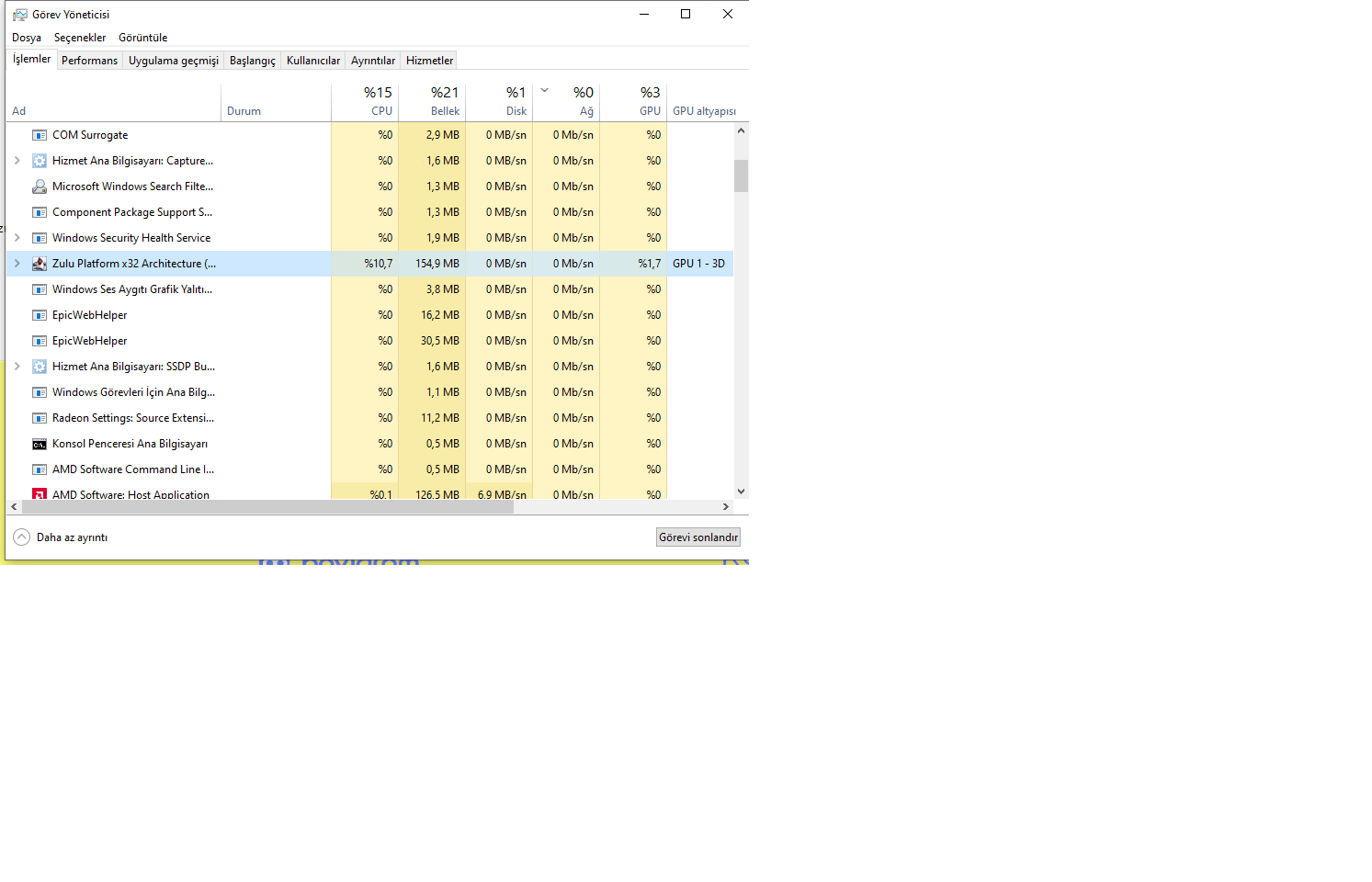The height and width of the screenshot is (882, 1372).
Task: Expand Hizmet Ana Bilgisayarı: Capture entry
Action: 17,161
